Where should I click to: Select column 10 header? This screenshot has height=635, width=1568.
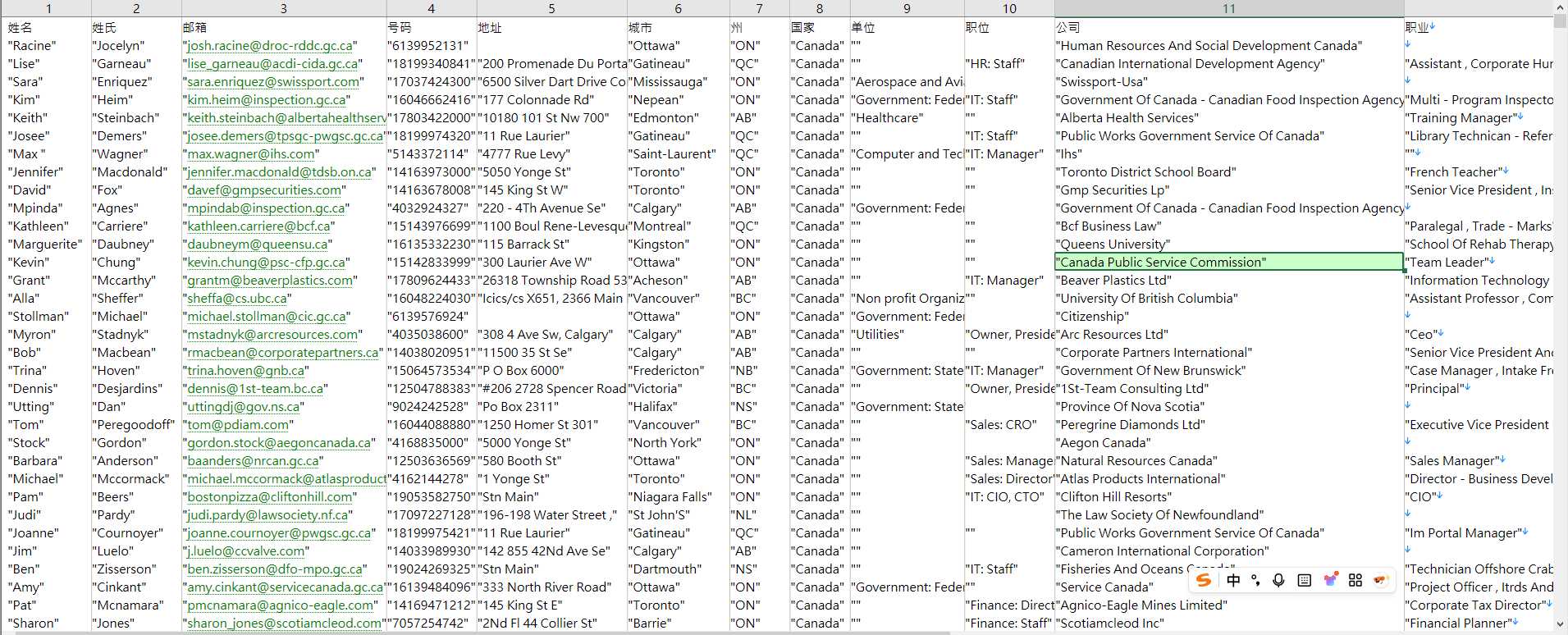tap(1009, 8)
